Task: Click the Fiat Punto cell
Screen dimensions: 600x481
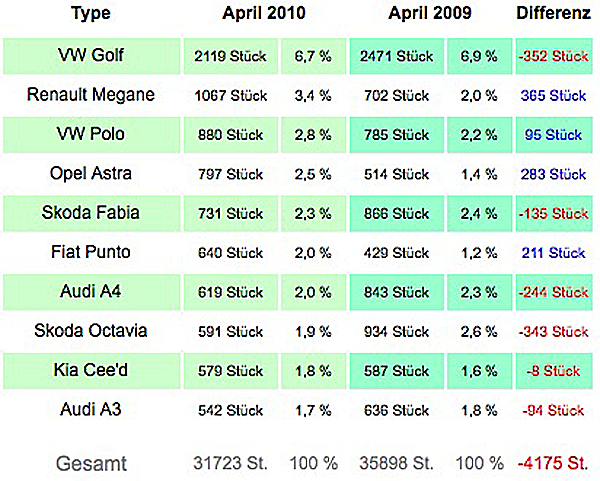Action: click(91, 252)
